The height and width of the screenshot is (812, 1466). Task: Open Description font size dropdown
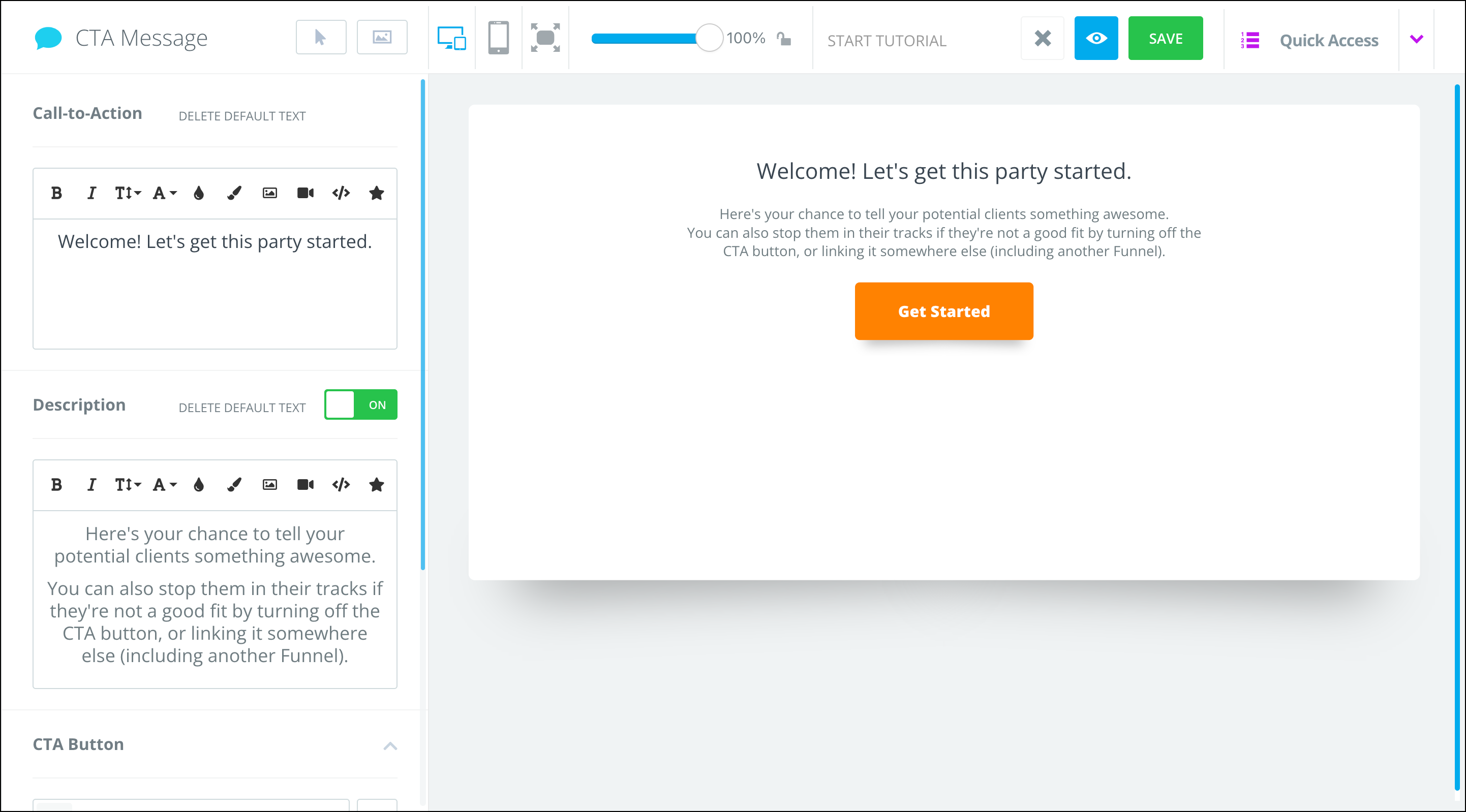point(128,485)
